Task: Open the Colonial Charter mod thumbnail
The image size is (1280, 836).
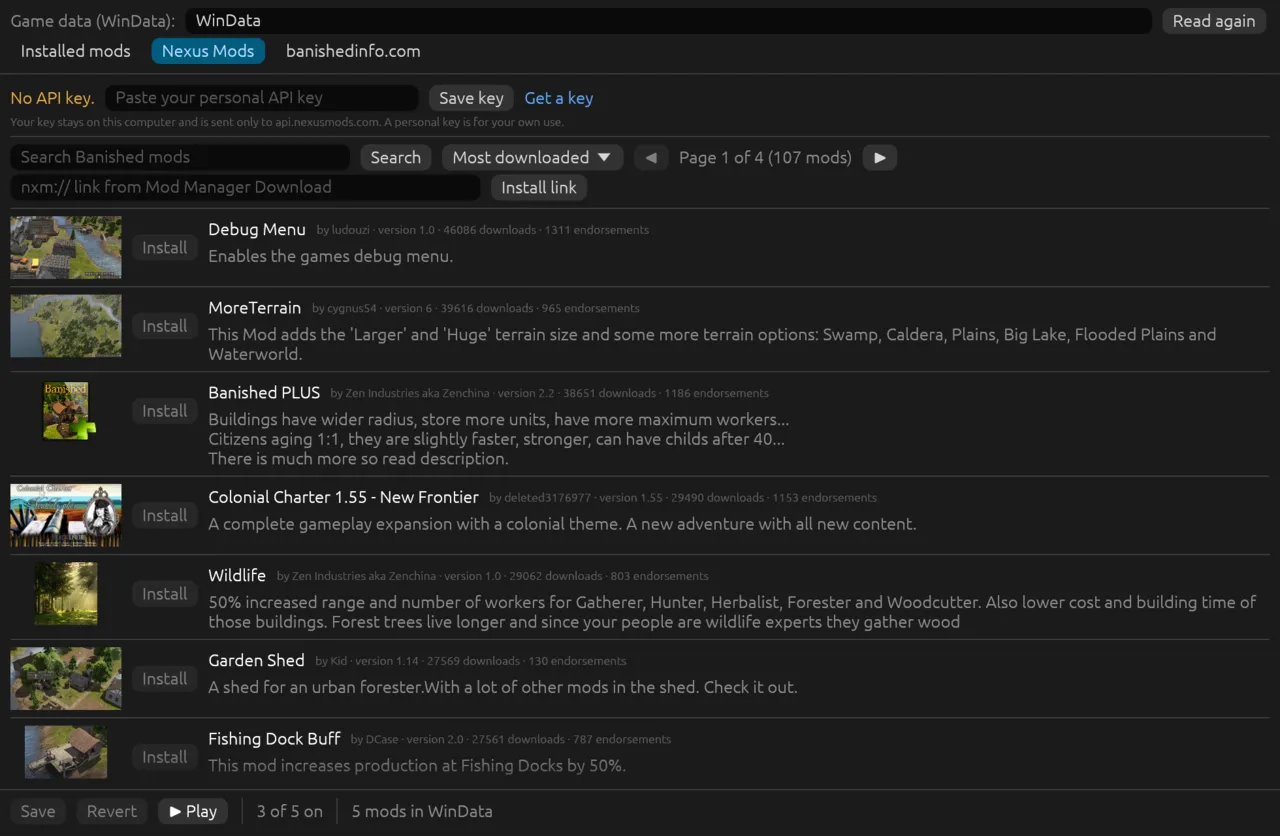Action: tap(66, 515)
